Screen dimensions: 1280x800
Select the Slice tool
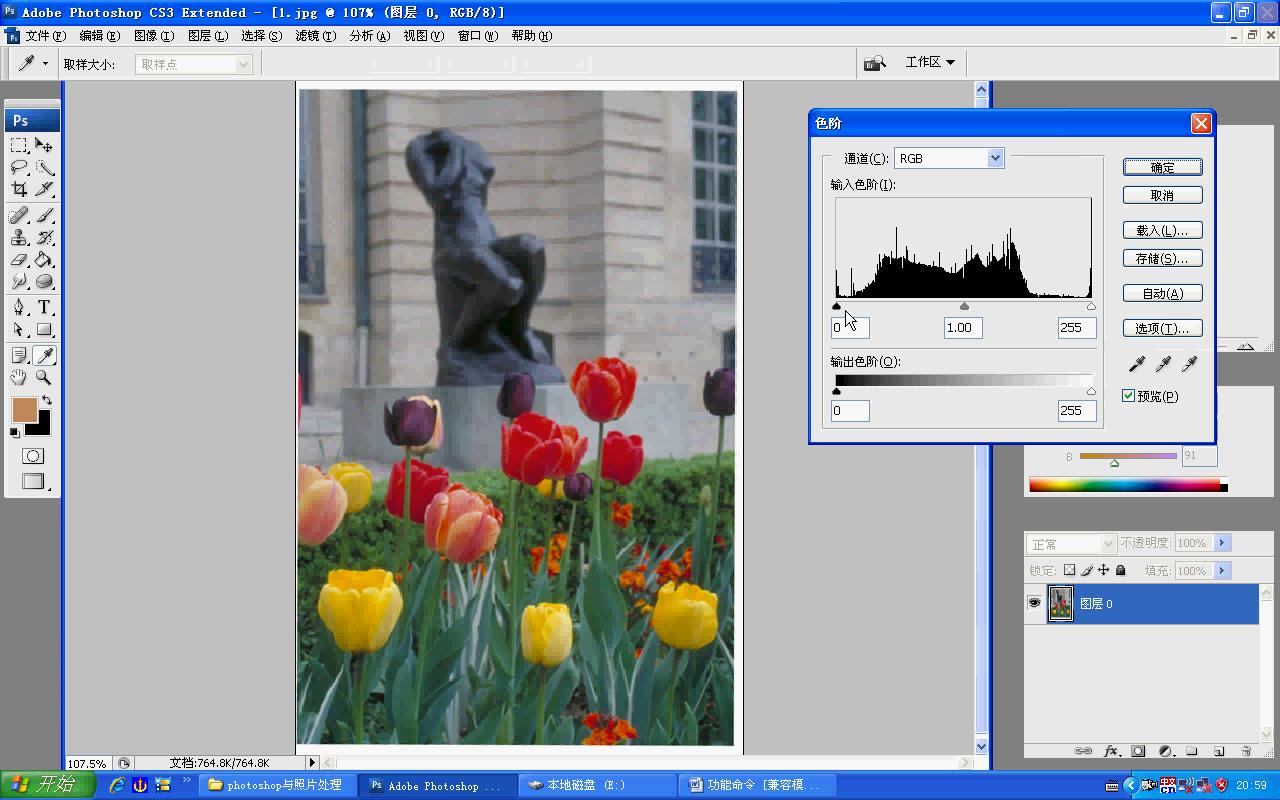44,189
